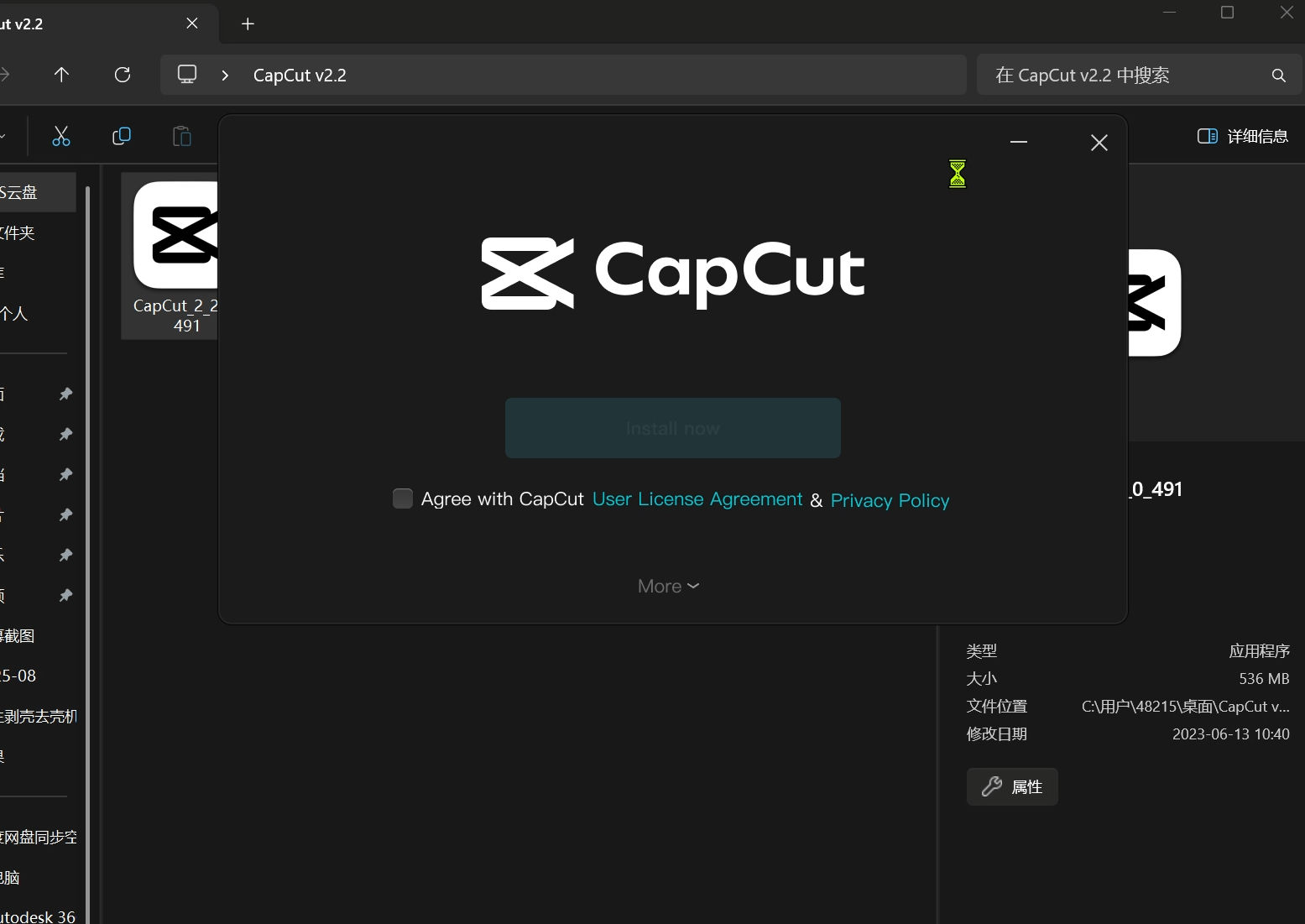Open the 网盘同步空 item in sidebar

click(39, 838)
